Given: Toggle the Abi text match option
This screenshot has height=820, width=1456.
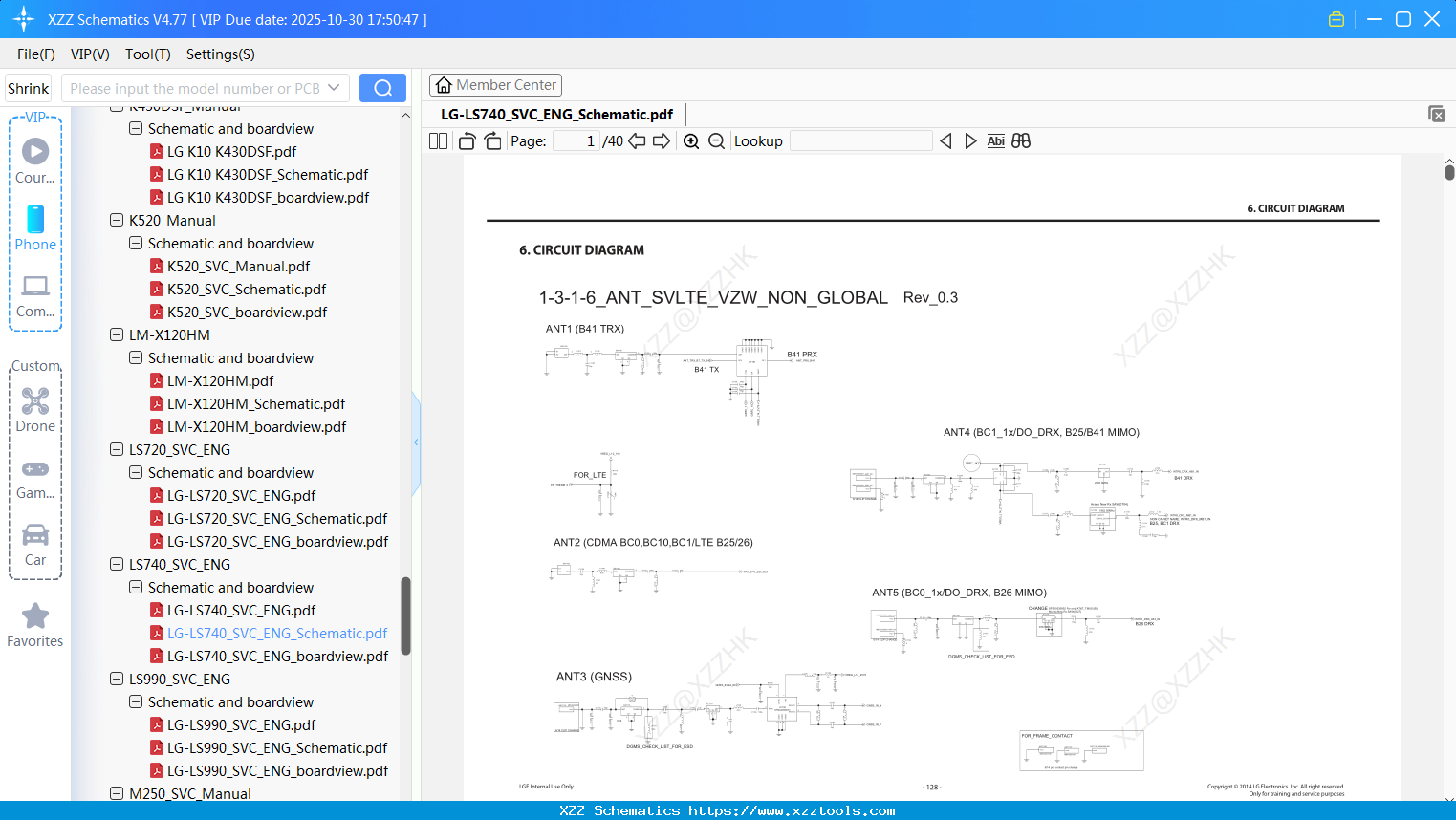Looking at the screenshot, I should [995, 140].
